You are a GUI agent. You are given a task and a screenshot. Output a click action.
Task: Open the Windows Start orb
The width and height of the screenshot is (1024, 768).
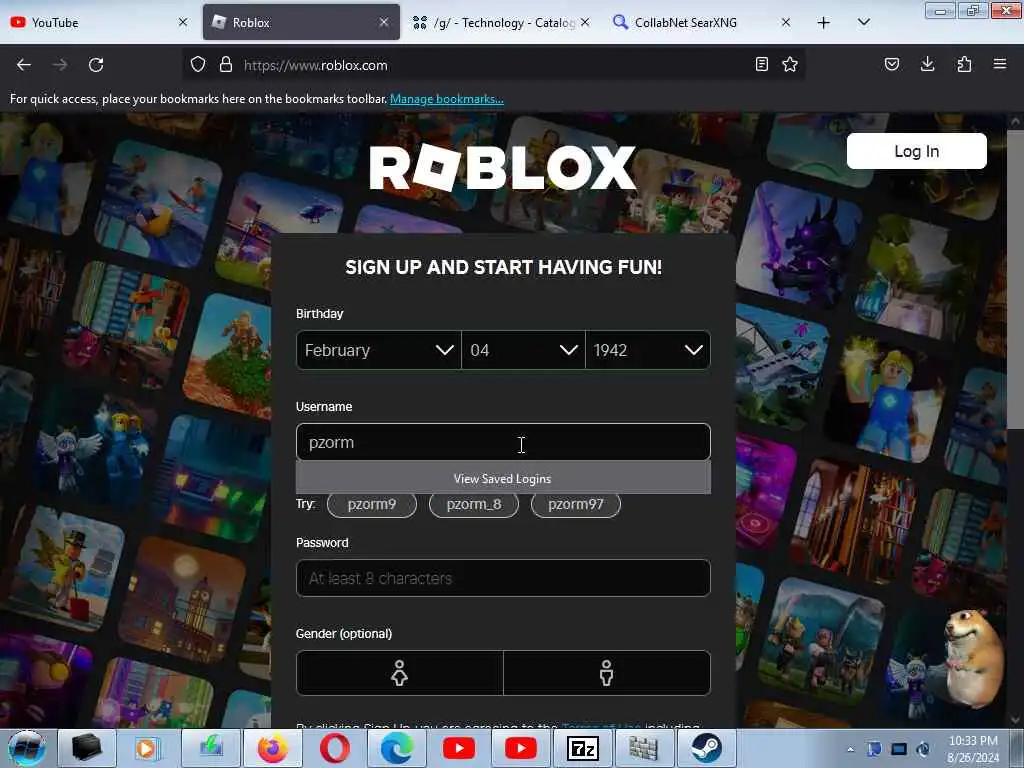tap(27, 748)
